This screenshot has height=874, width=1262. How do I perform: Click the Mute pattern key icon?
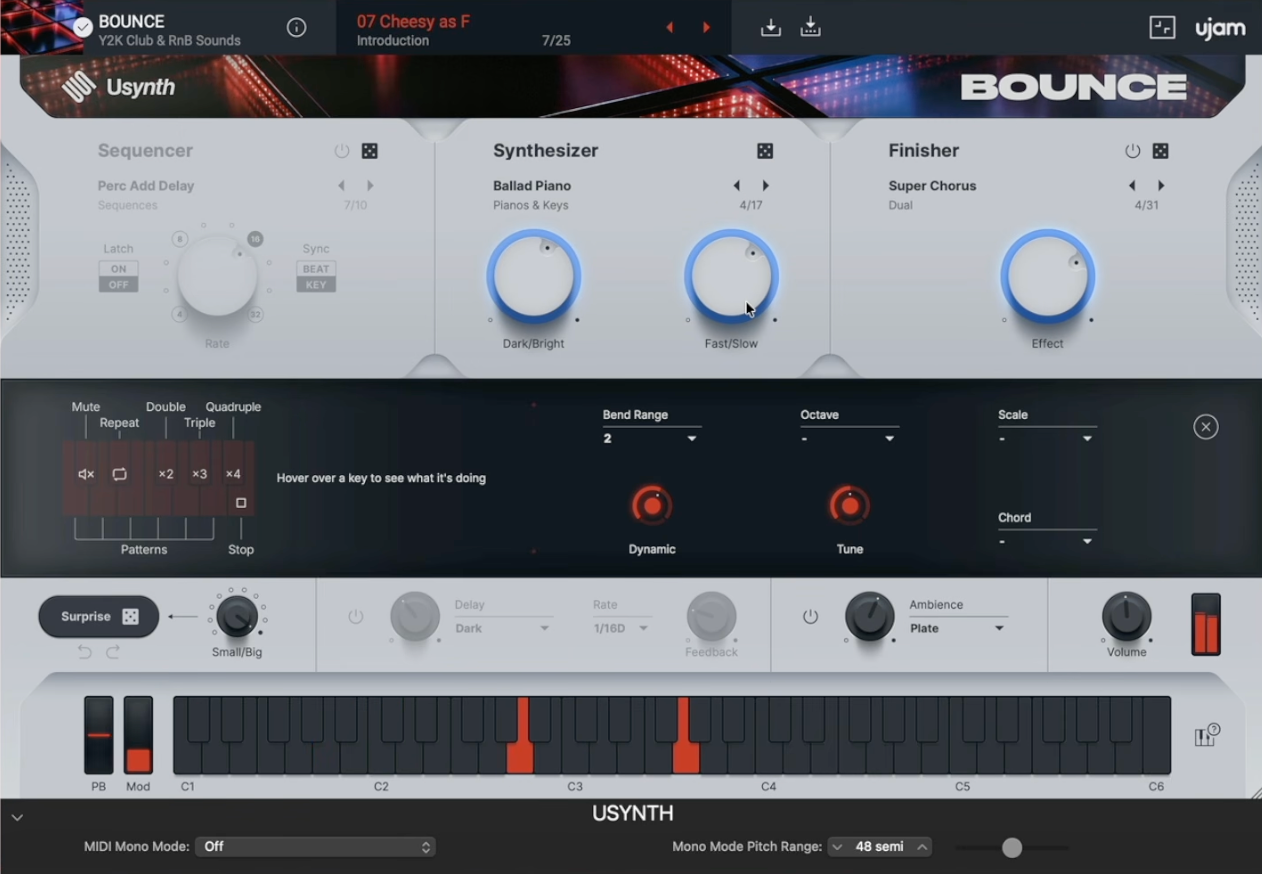click(x=86, y=474)
